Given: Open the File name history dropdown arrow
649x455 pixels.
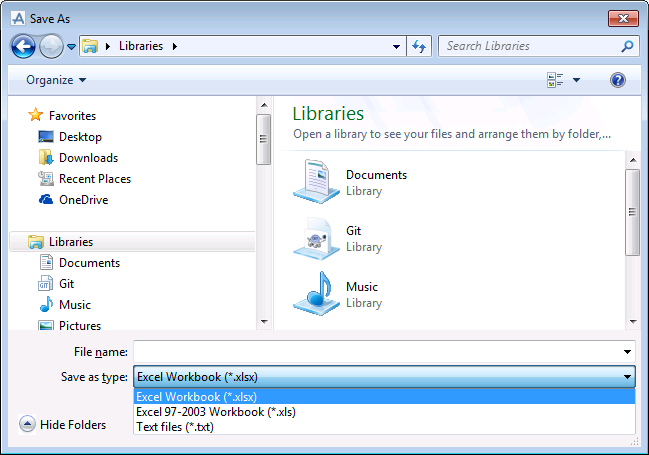Looking at the screenshot, I should [627, 352].
